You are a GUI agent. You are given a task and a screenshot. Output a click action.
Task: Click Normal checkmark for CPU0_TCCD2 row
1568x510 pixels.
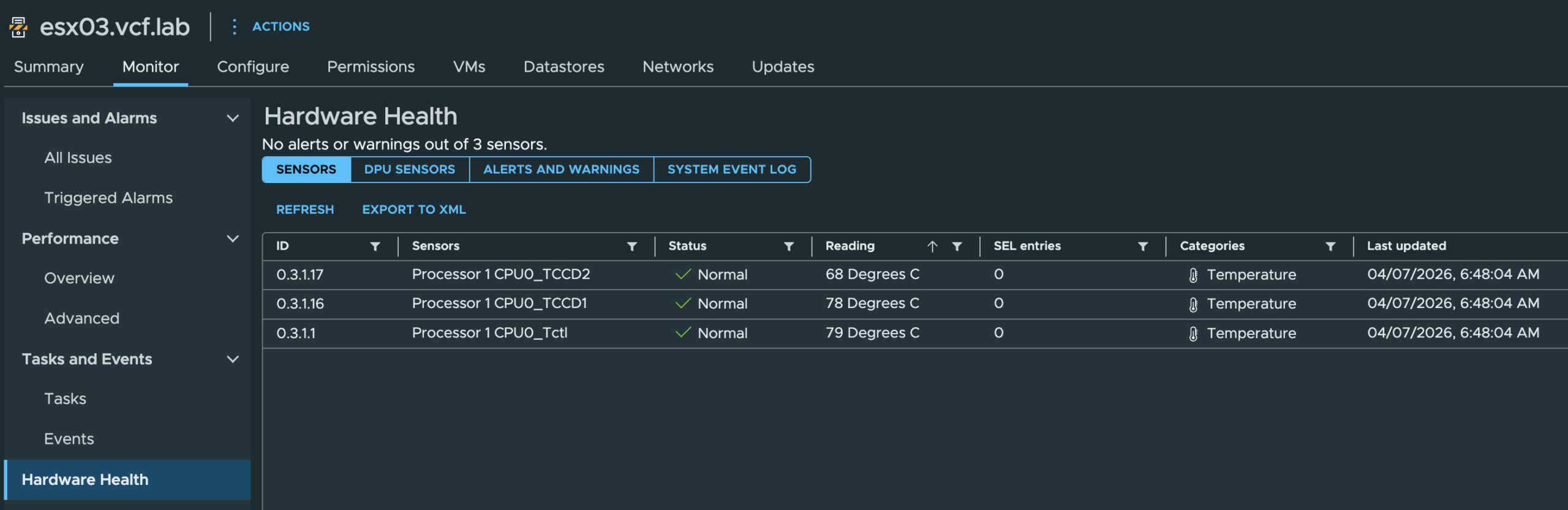(683, 274)
